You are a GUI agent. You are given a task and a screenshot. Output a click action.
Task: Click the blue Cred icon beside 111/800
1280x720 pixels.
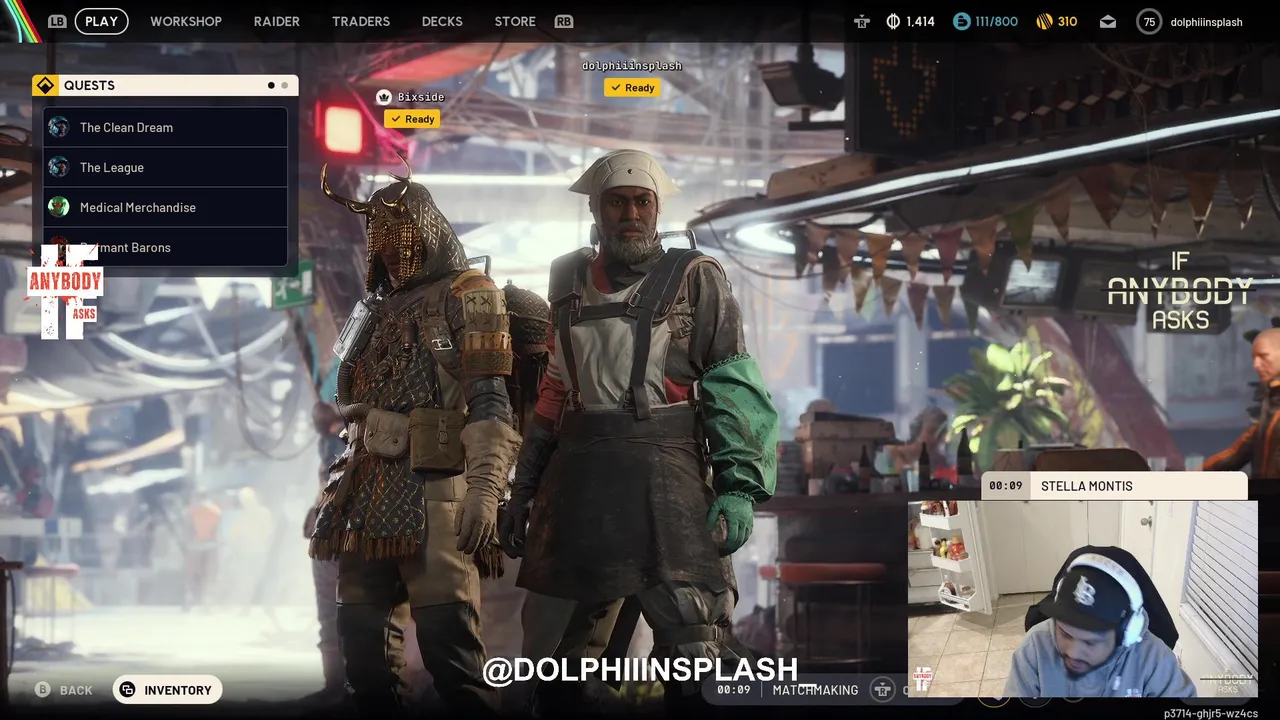click(x=961, y=21)
